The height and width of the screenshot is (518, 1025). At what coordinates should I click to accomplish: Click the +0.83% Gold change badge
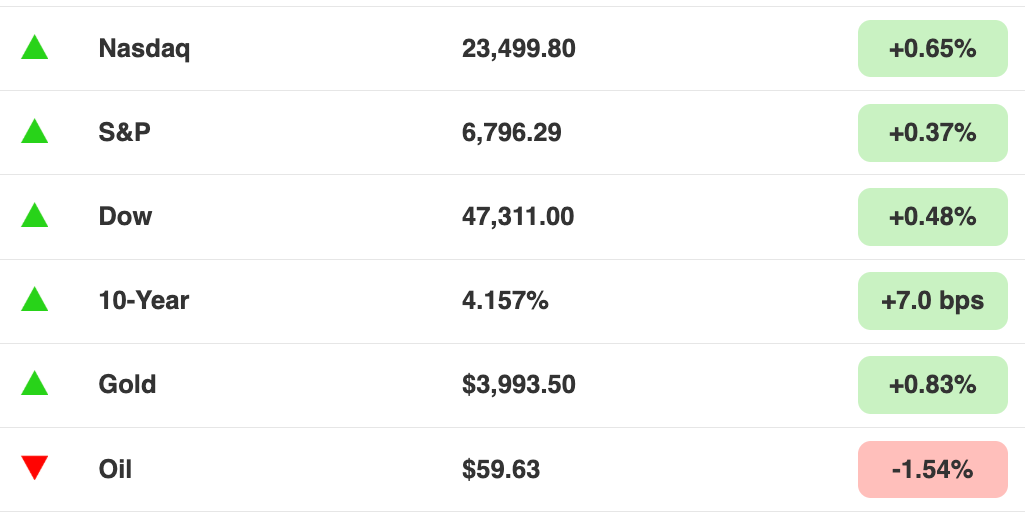(933, 385)
